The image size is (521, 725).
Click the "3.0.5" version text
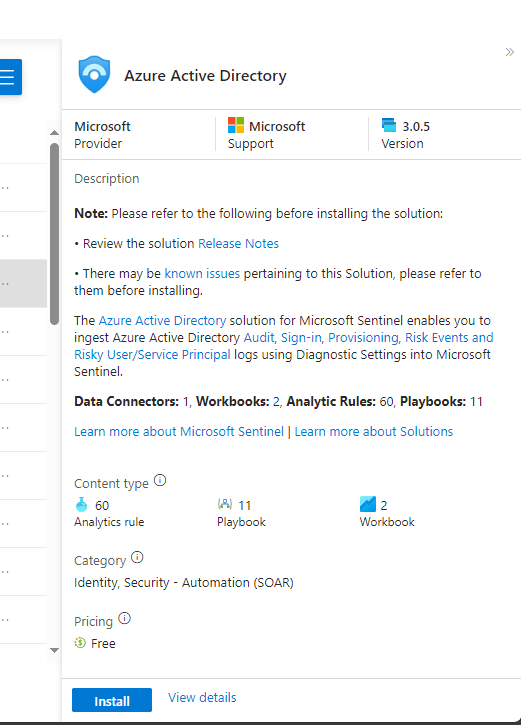[416, 126]
